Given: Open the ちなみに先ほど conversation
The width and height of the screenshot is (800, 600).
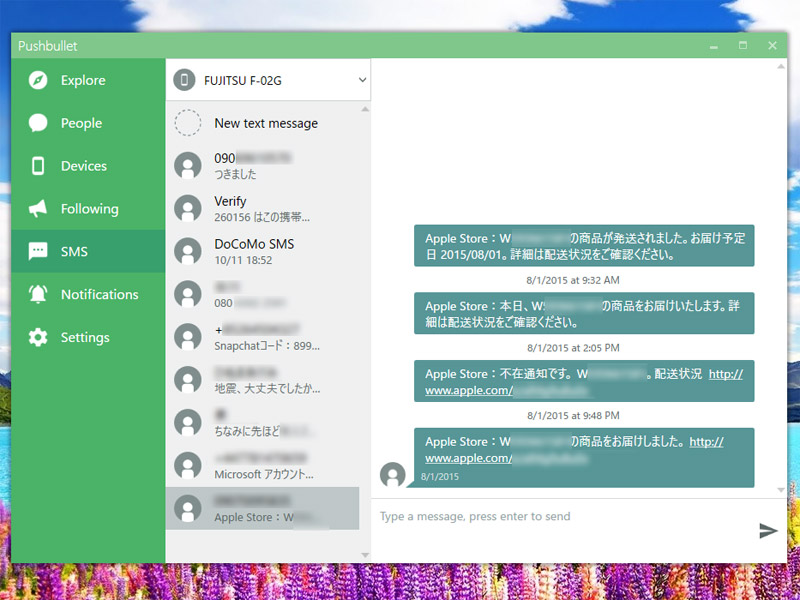Looking at the screenshot, I should [263, 423].
